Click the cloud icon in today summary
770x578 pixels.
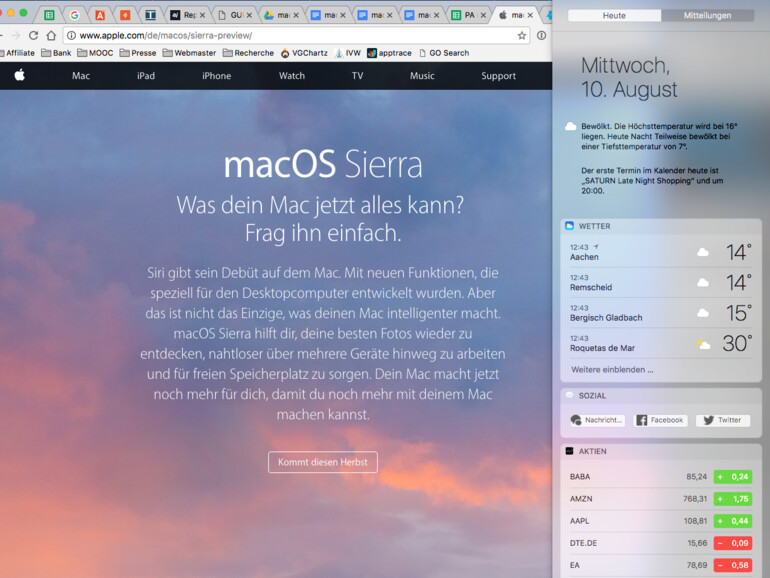[x=570, y=126]
